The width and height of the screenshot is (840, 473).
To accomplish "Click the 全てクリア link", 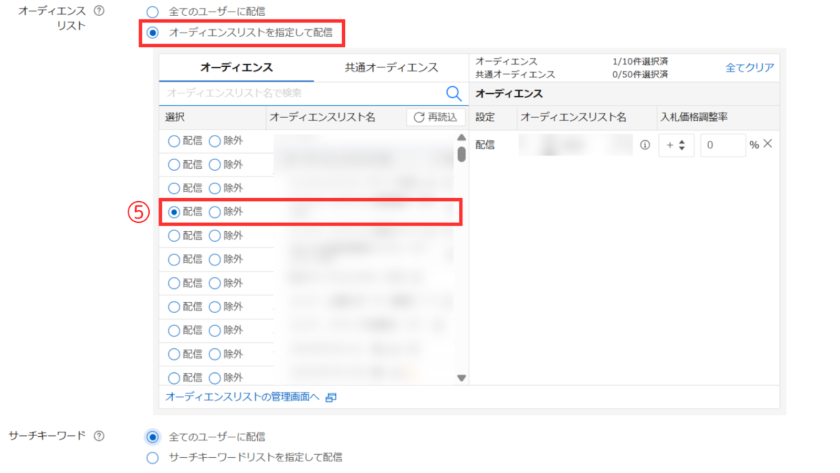I will tap(749, 67).
